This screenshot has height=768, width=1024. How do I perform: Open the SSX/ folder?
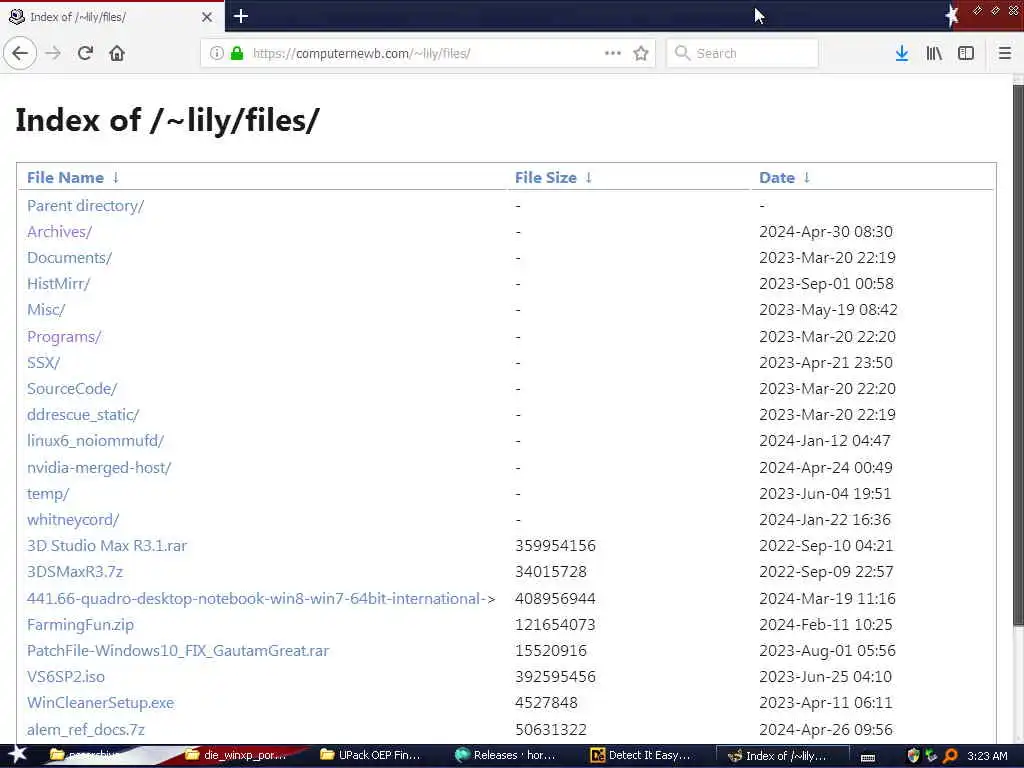click(43, 362)
